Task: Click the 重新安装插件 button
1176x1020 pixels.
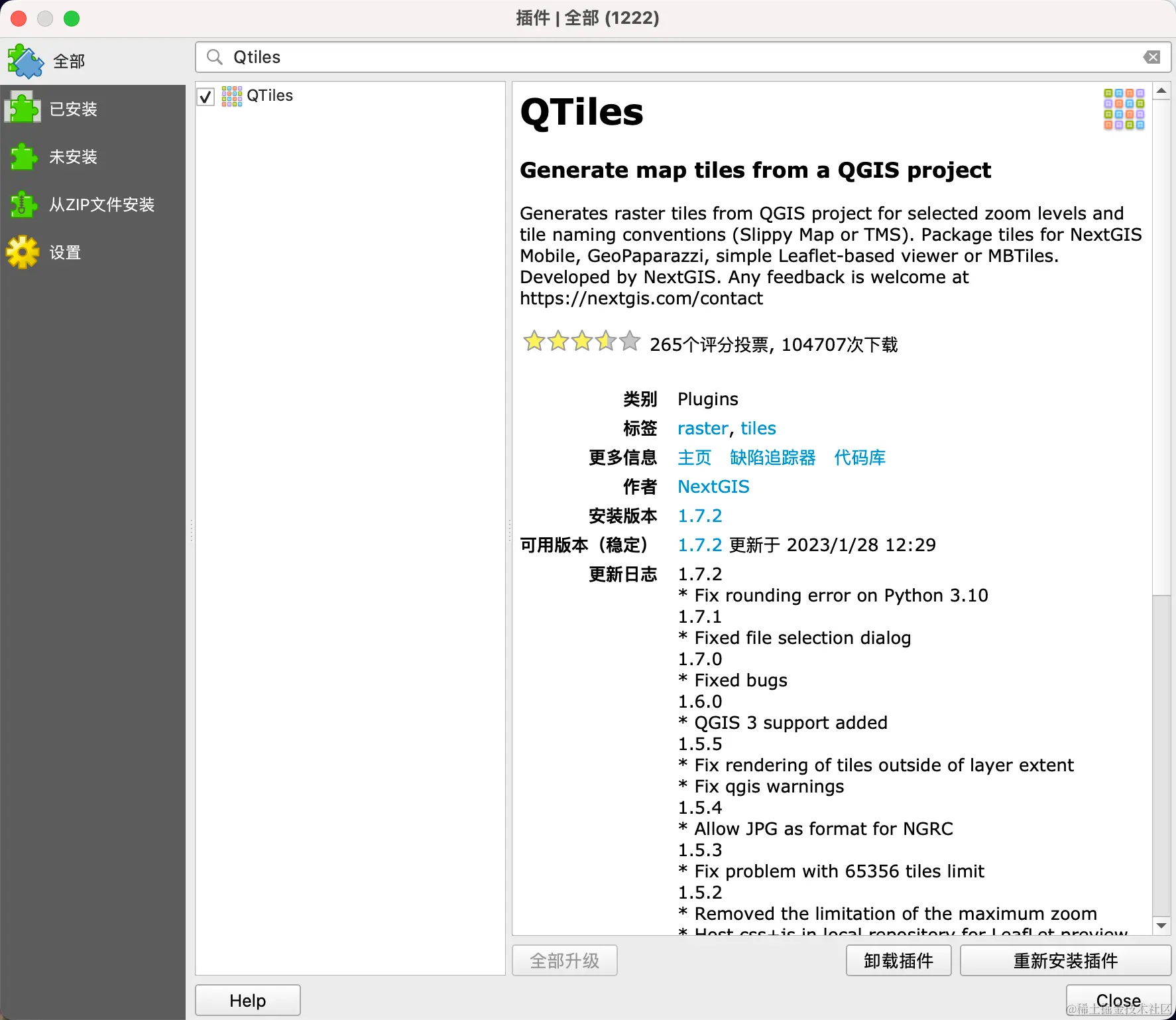Action: pos(1065,960)
